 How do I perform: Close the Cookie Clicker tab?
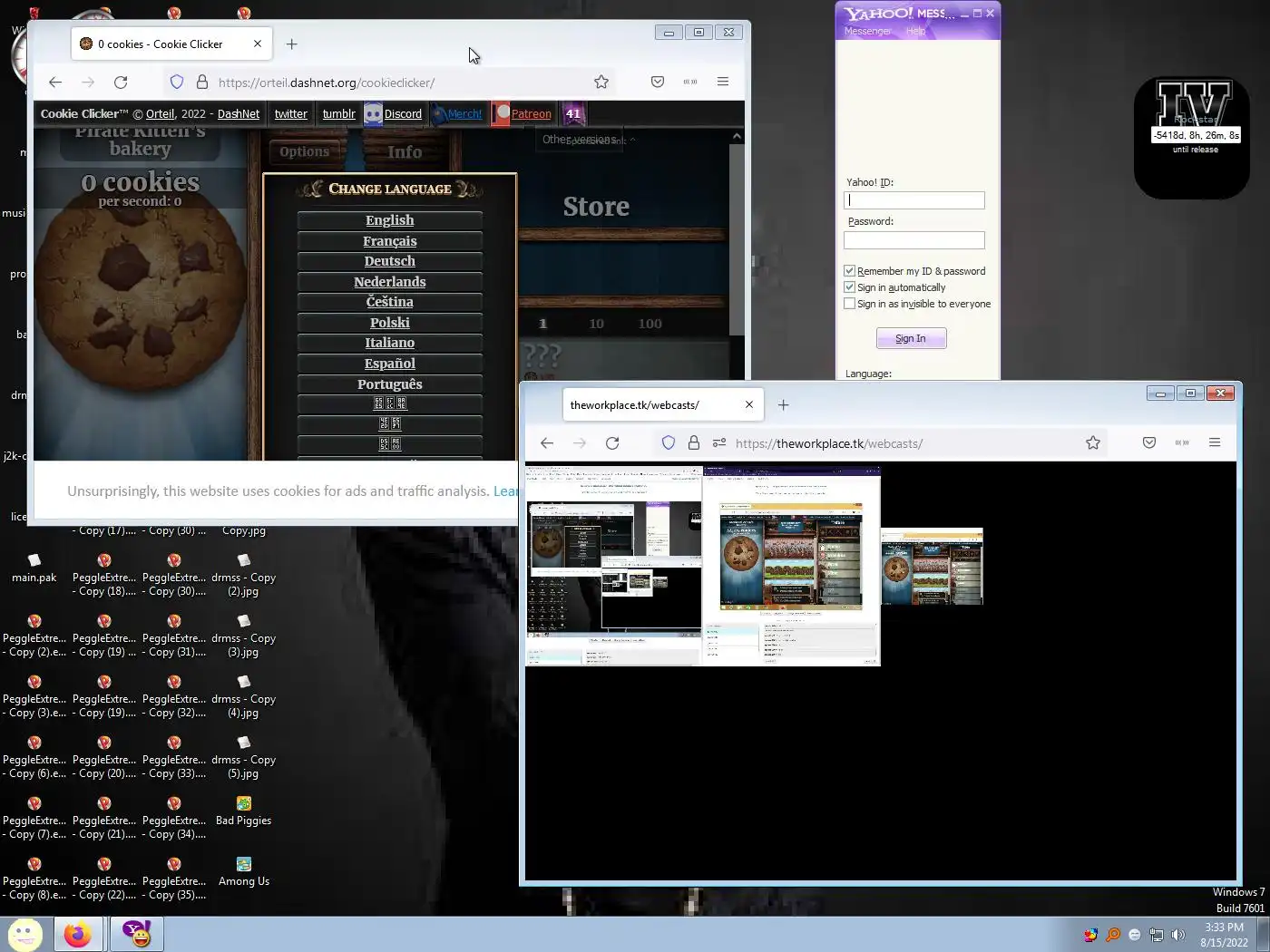coord(258,44)
